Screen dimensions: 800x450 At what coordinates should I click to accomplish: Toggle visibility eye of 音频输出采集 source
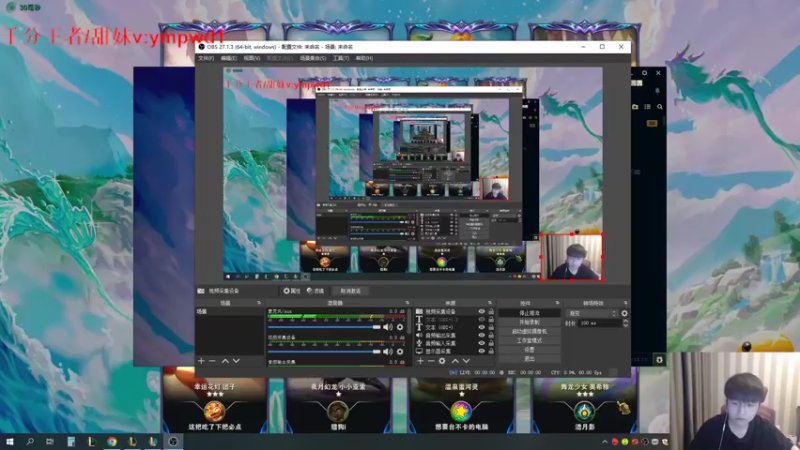coord(481,335)
